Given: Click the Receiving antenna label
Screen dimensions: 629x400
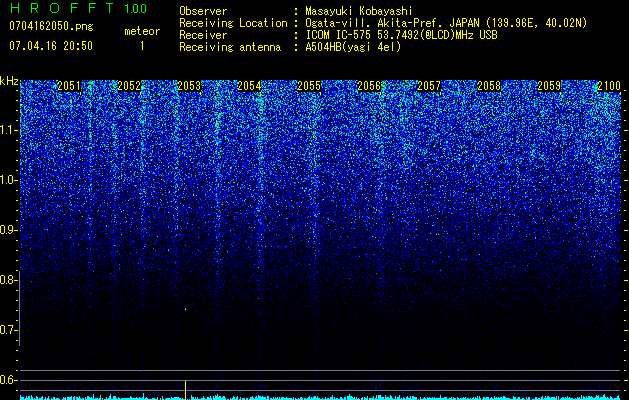Looking at the screenshot, I should click(230, 47).
